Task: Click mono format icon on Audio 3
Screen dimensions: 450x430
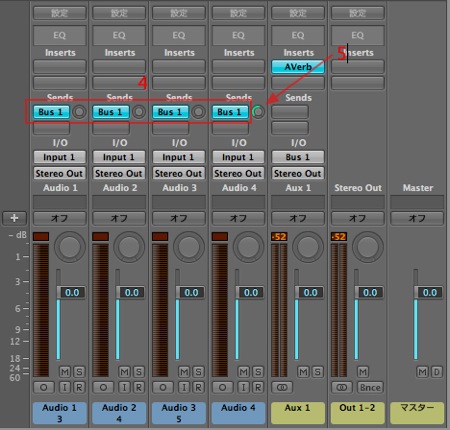Action: coord(163,387)
